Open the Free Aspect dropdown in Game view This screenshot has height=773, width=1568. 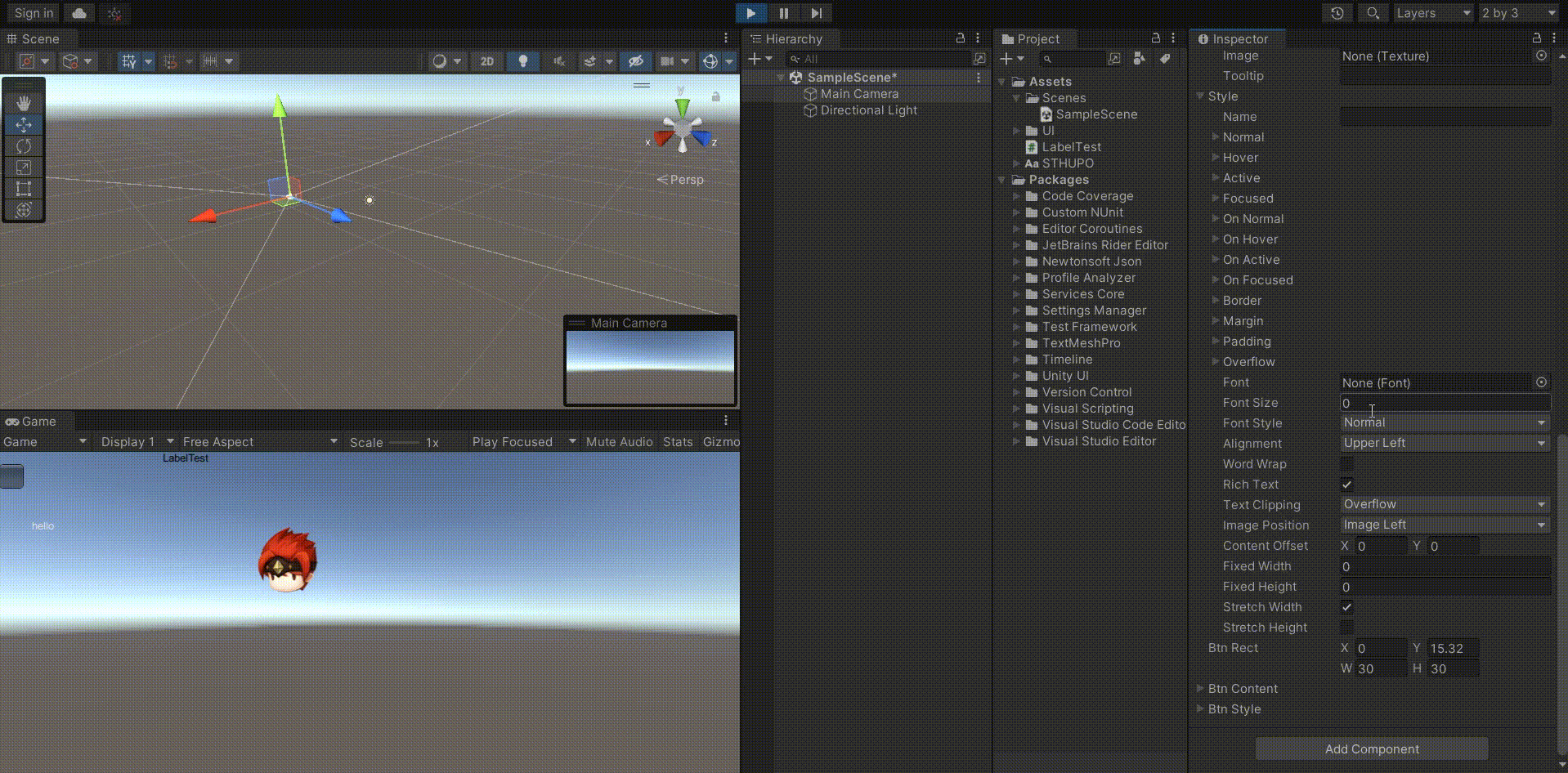coord(259,442)
